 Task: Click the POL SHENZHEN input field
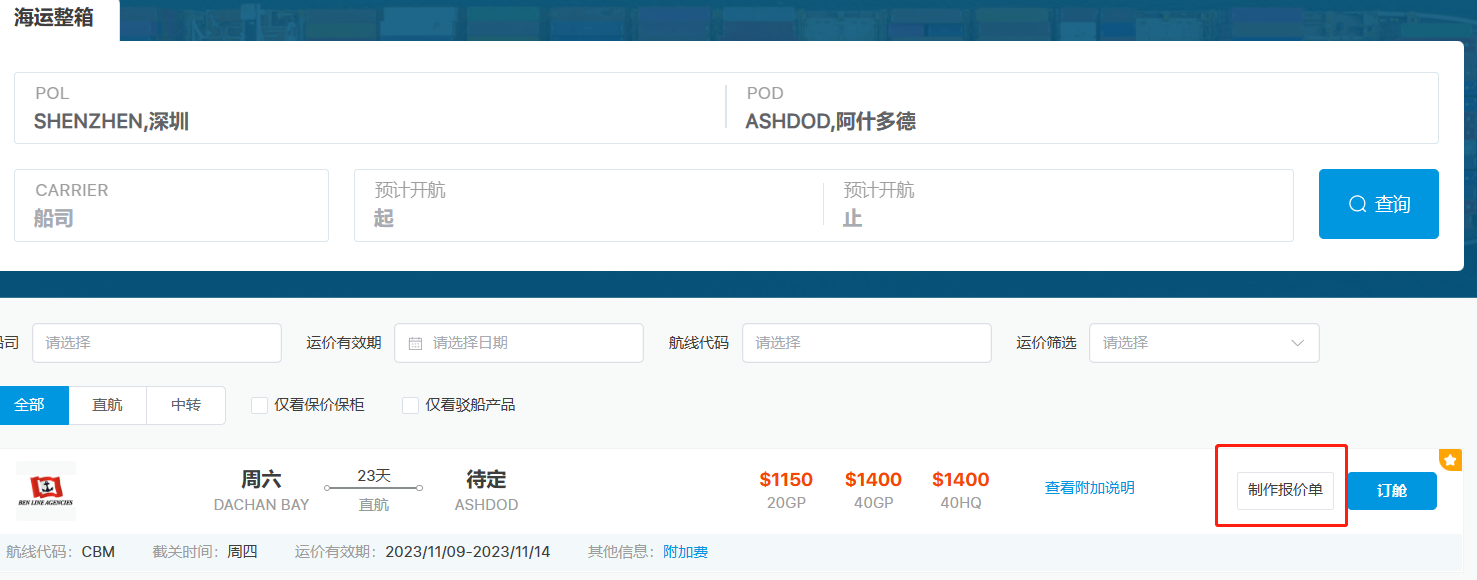[370, 108]
